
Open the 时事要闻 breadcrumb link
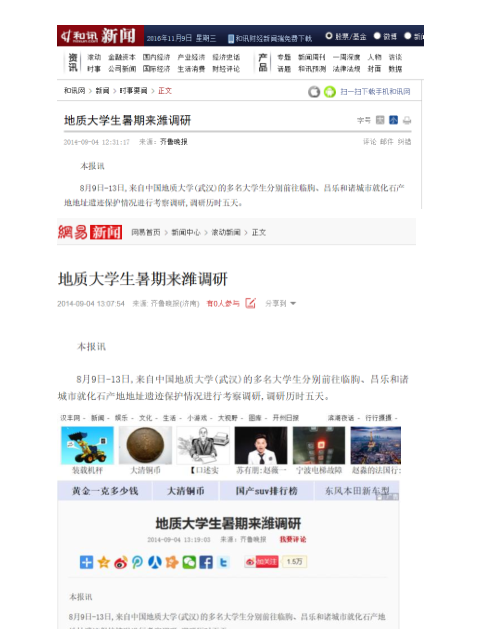coord(134,91)
